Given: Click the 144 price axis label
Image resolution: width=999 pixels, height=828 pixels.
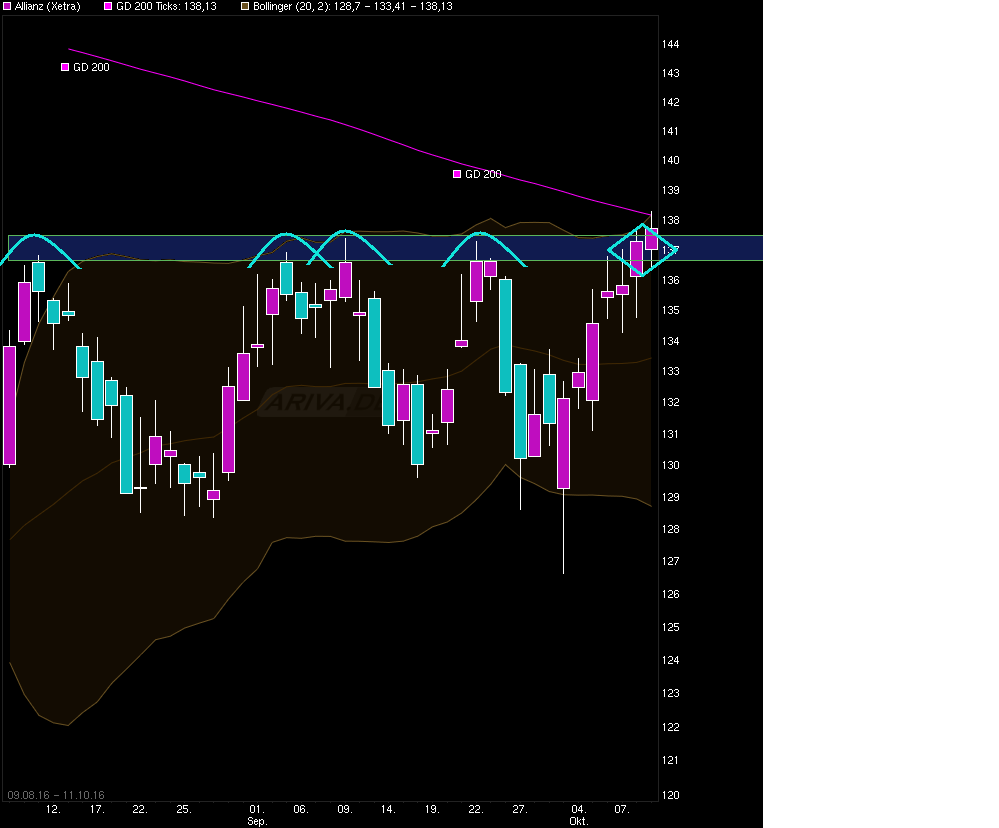Looking at the screenshot, I should pyautogui.click(x=670, y=45).
